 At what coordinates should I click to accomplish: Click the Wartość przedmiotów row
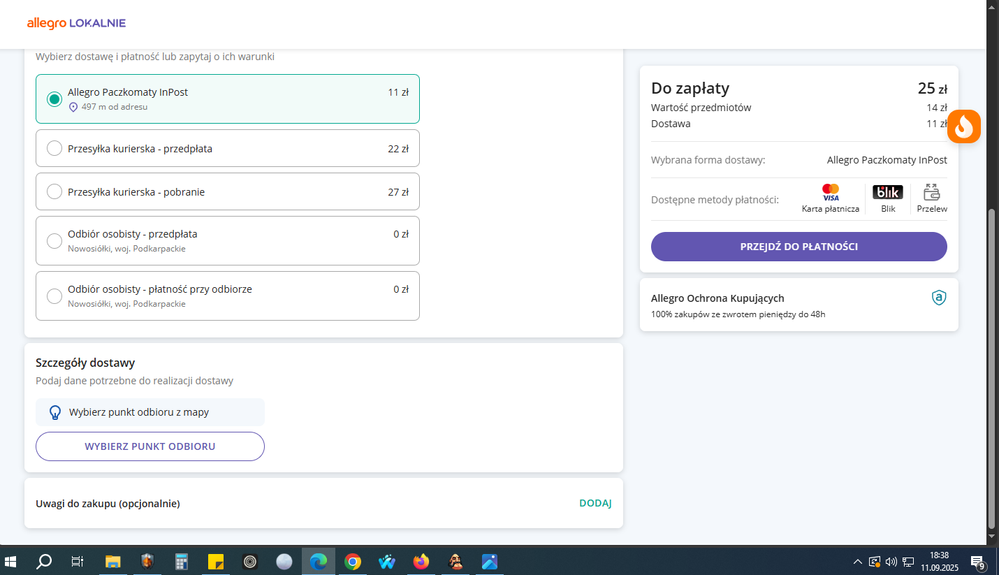click(x=798, y=108)
